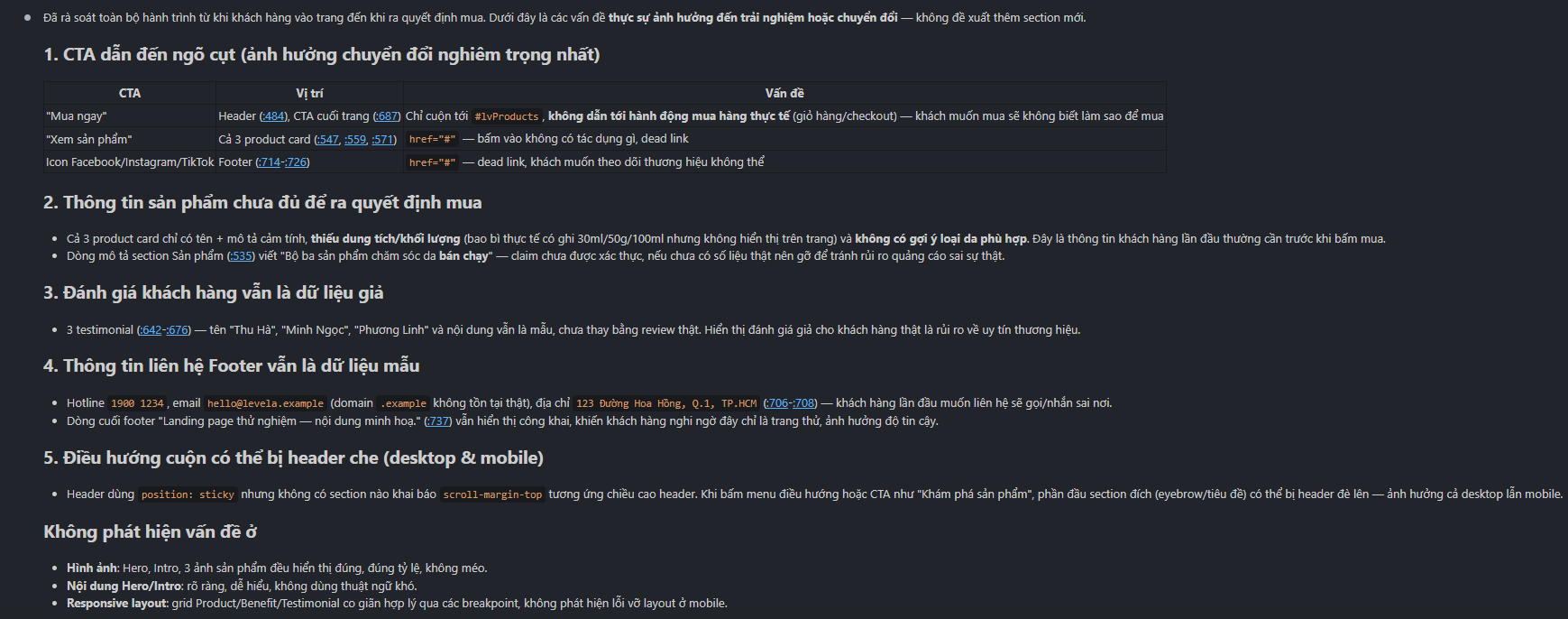Open the :642 testimonial line link
Image resolution: width=1568 pixels, height=619 pixels.
pos(151,330)
